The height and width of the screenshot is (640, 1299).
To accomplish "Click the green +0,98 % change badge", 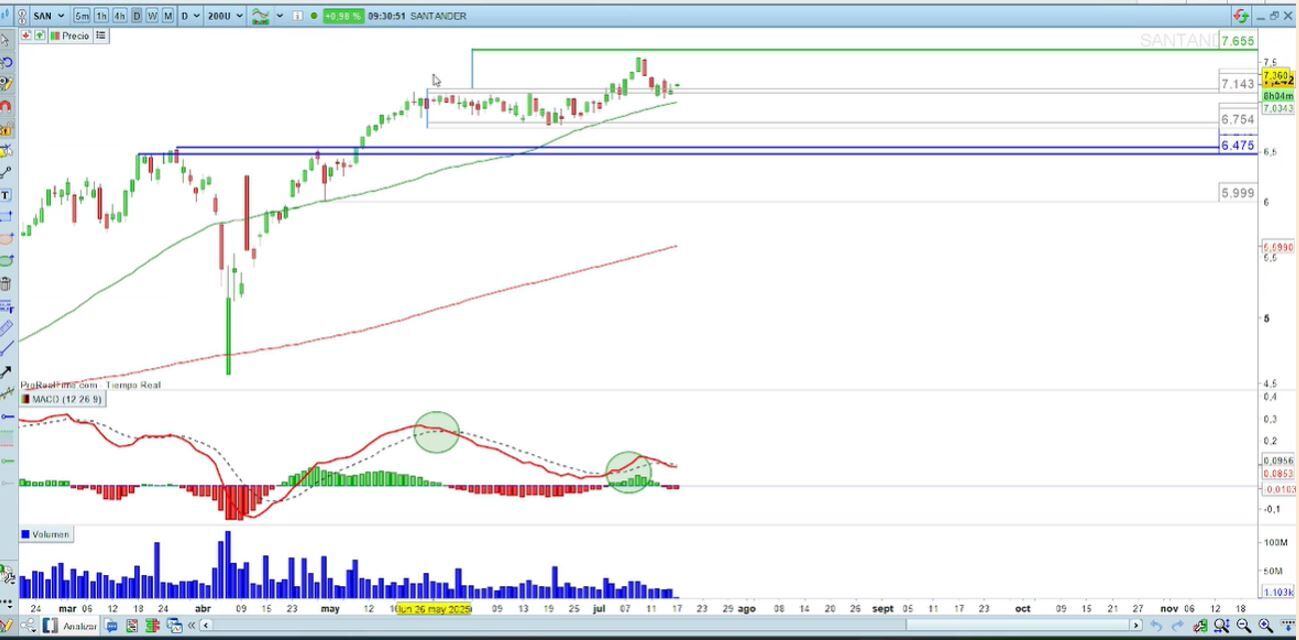I will click(342, 16).
